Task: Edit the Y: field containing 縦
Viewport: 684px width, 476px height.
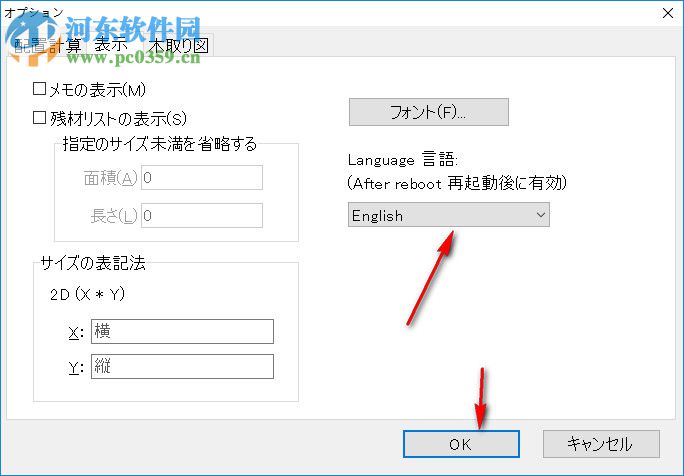Action: 182,366
